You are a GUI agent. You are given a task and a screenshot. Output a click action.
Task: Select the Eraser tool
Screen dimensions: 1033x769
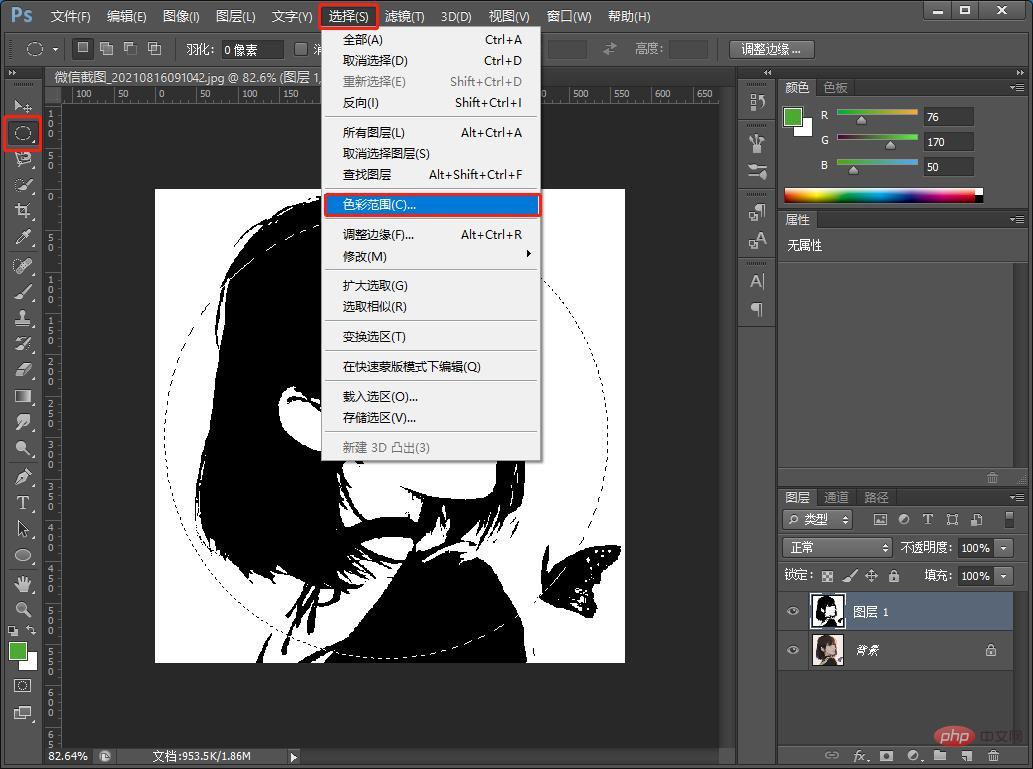(x=22, y=370)
